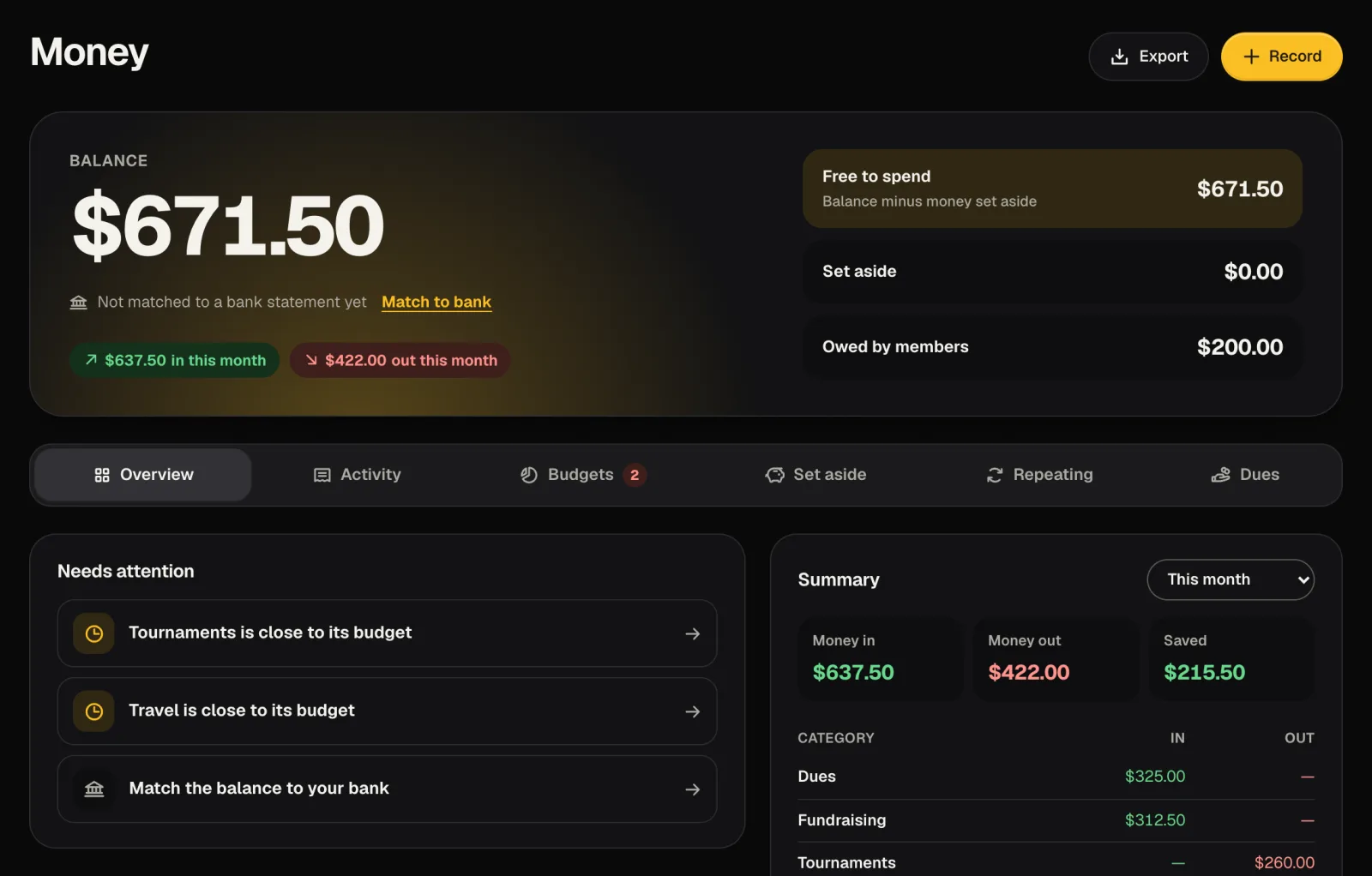Screen dimensions: 1372x876
Task: Click the Tournaments $260.00 category row
Action: (x=1056, y=861)
